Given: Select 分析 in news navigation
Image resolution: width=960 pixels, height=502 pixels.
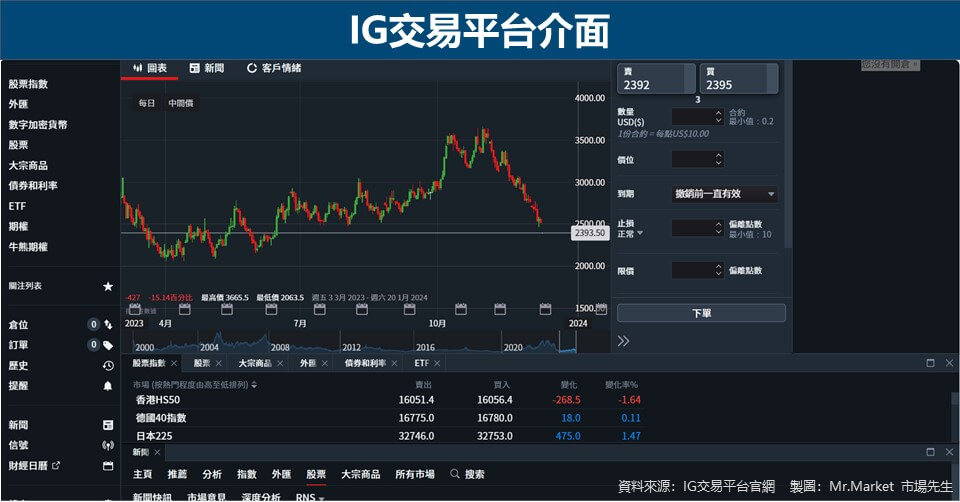Looking at the screenshot, I should [212, 474].
